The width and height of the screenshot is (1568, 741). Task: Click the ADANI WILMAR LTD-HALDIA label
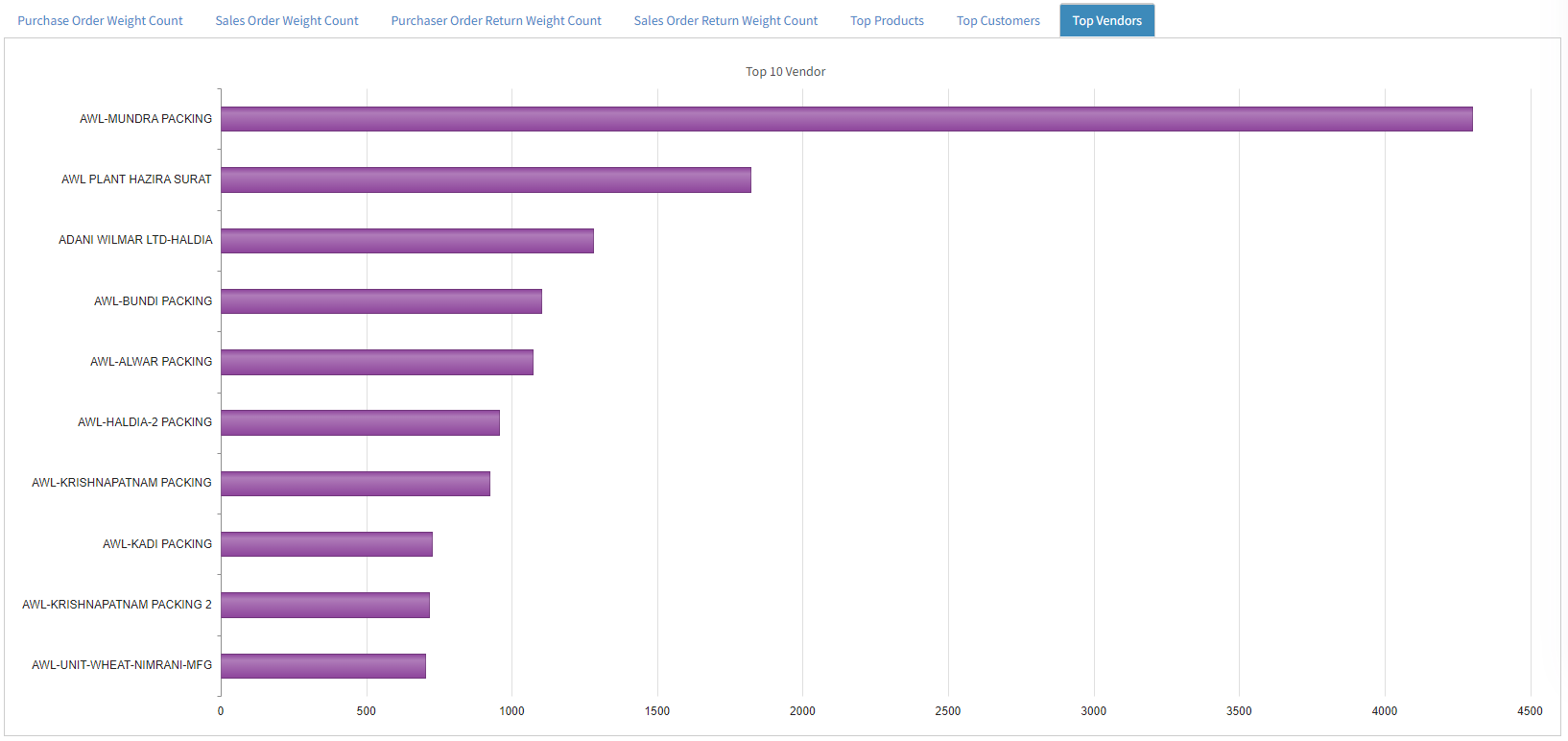point(135,240)
